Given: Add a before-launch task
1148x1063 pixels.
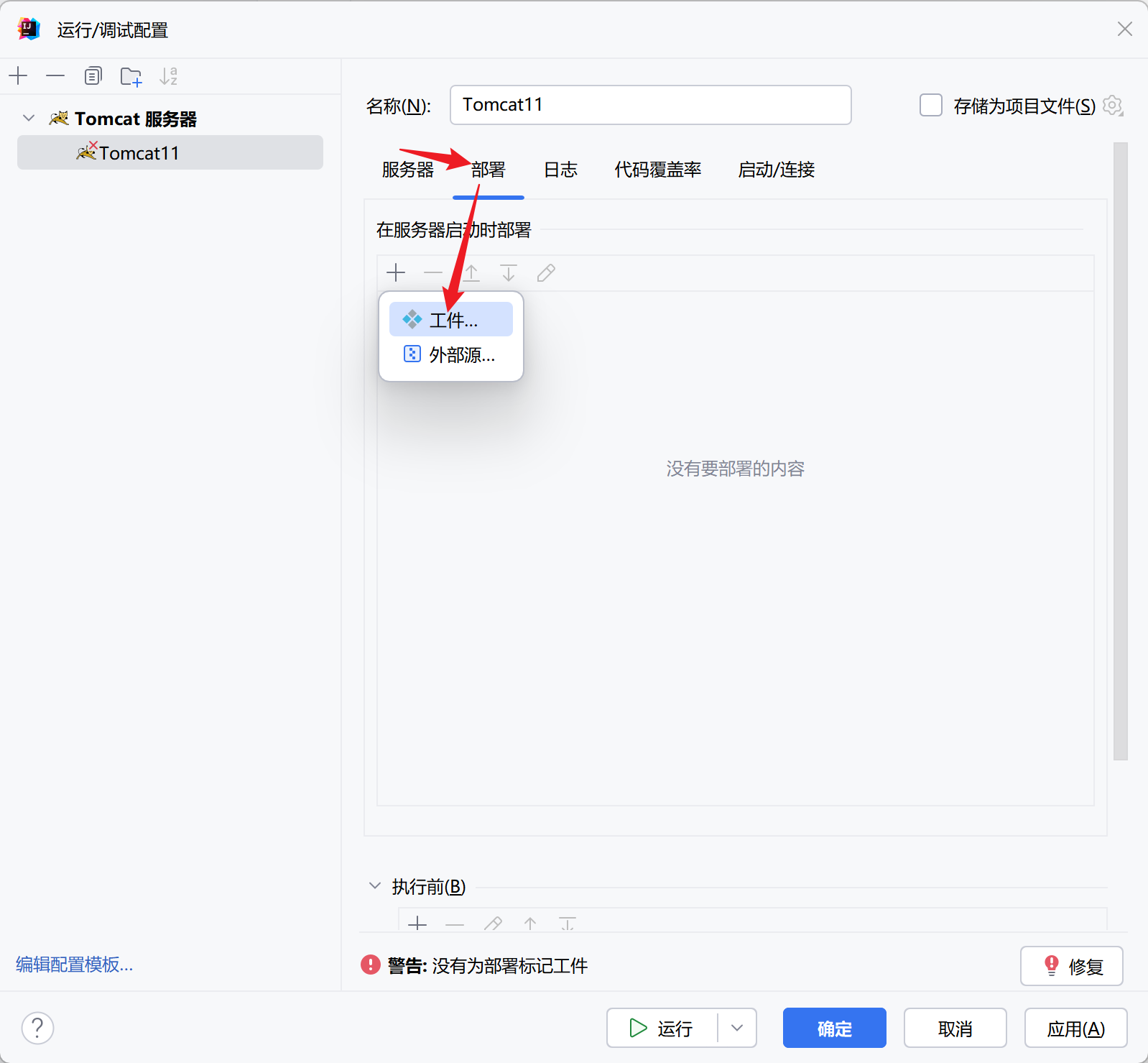Looking at the screenshot, I should [417, 924].
